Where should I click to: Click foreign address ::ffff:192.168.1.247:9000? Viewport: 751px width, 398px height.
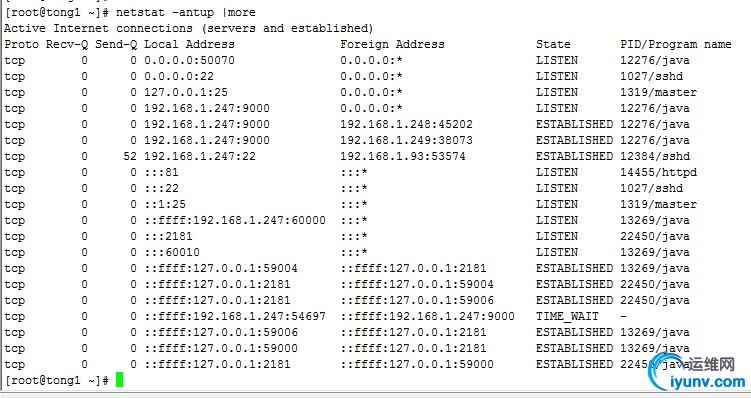pos(427,317)
